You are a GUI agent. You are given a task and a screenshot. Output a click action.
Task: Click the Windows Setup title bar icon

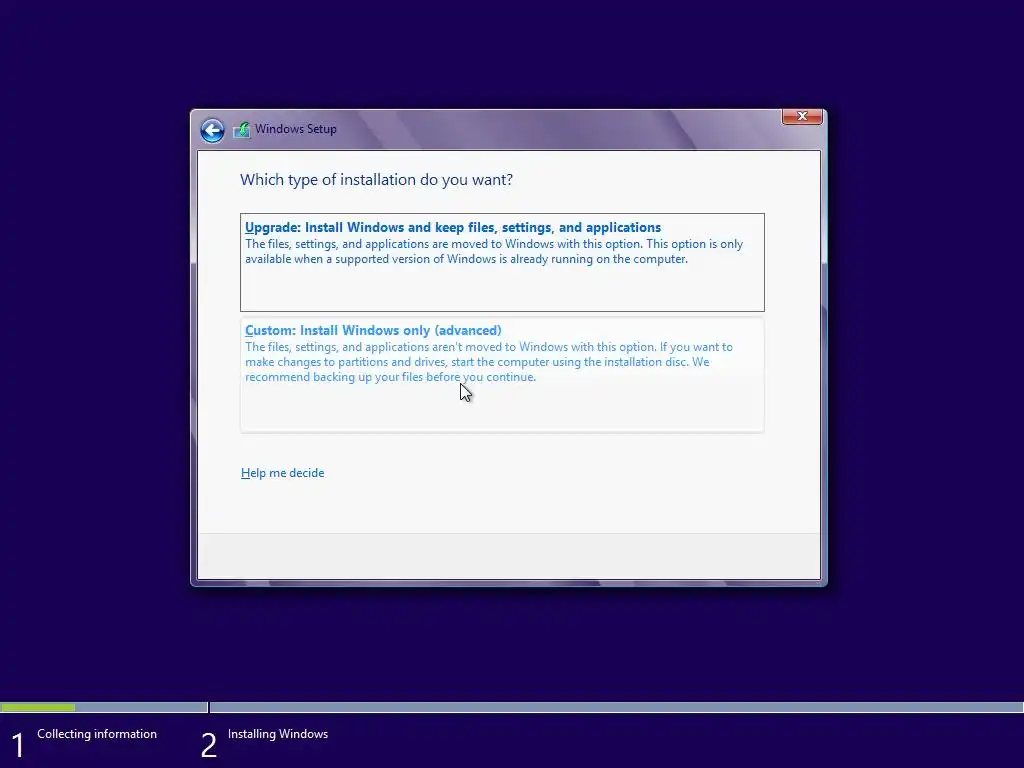242,129
